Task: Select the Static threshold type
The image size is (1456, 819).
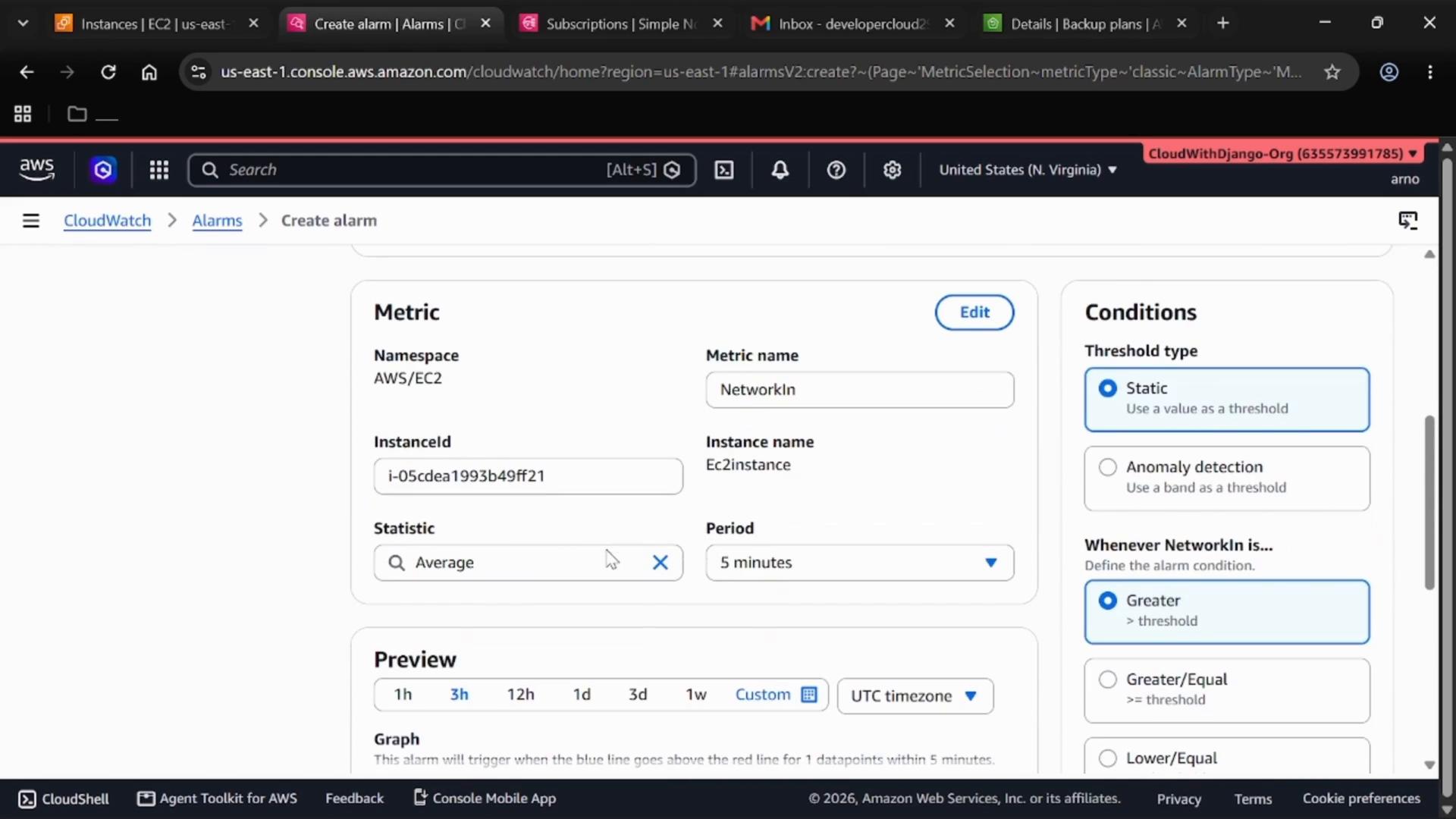Action: (x=1227, y=400)
